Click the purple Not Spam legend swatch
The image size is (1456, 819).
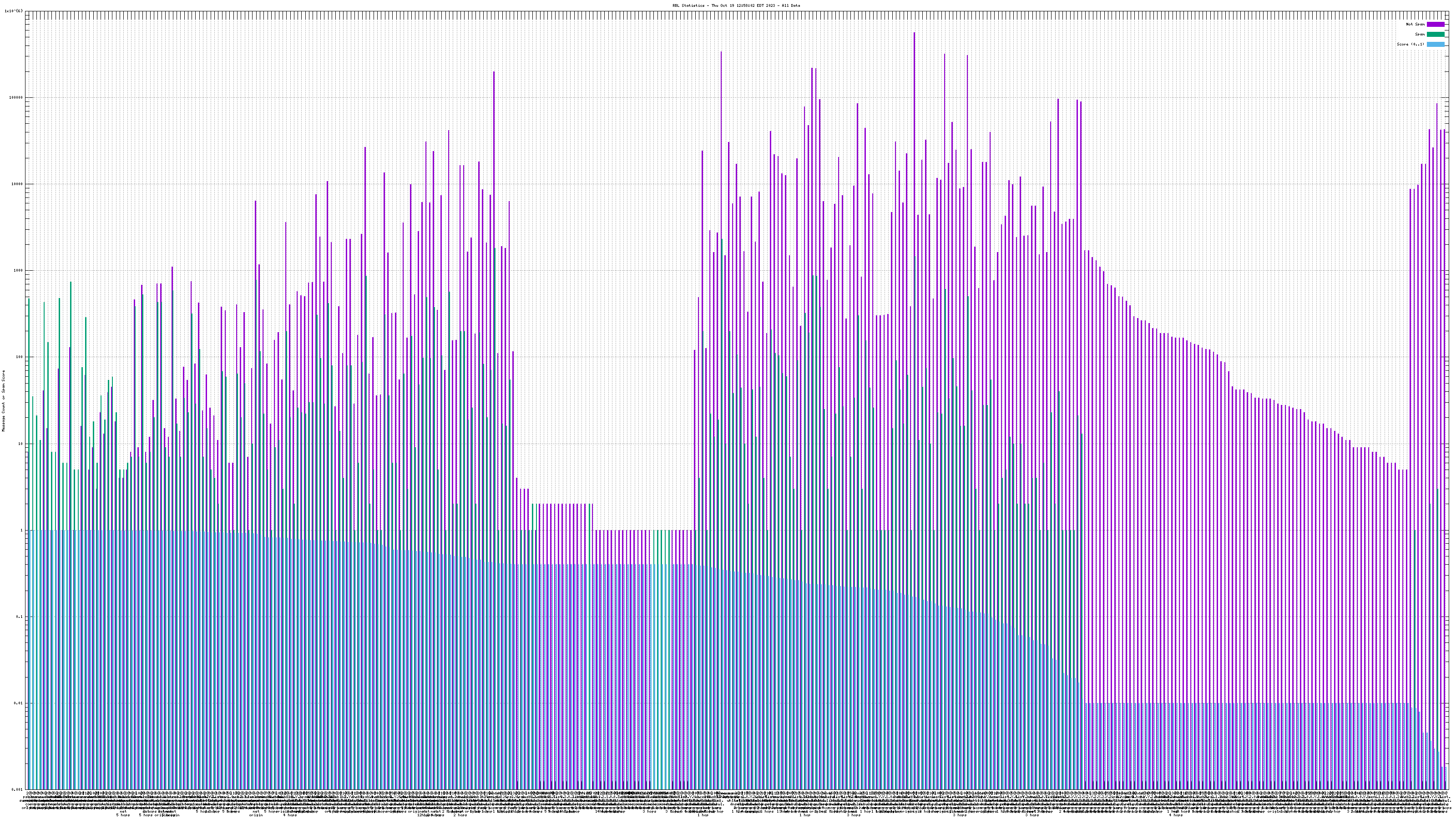pos(1436,24)
